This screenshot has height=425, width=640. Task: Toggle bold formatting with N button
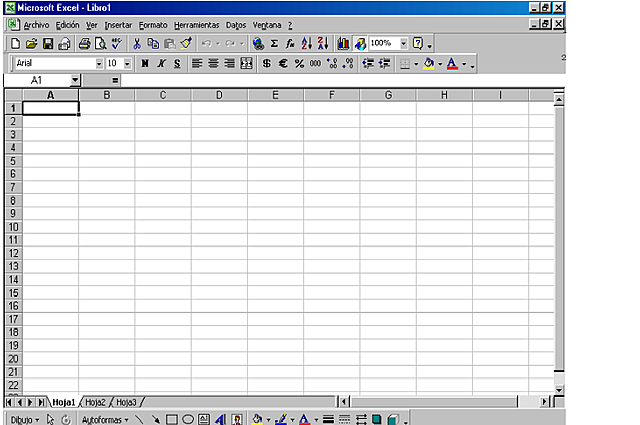[145, 63]
